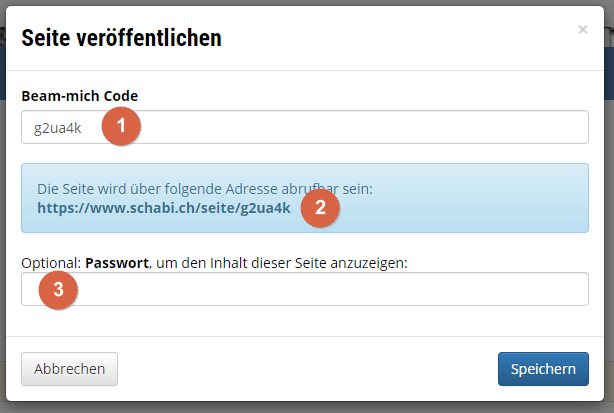Viewport: 614px width, 413px height.
Task: Click the red annotation marker number 2
Action: (x=320, y=208)
